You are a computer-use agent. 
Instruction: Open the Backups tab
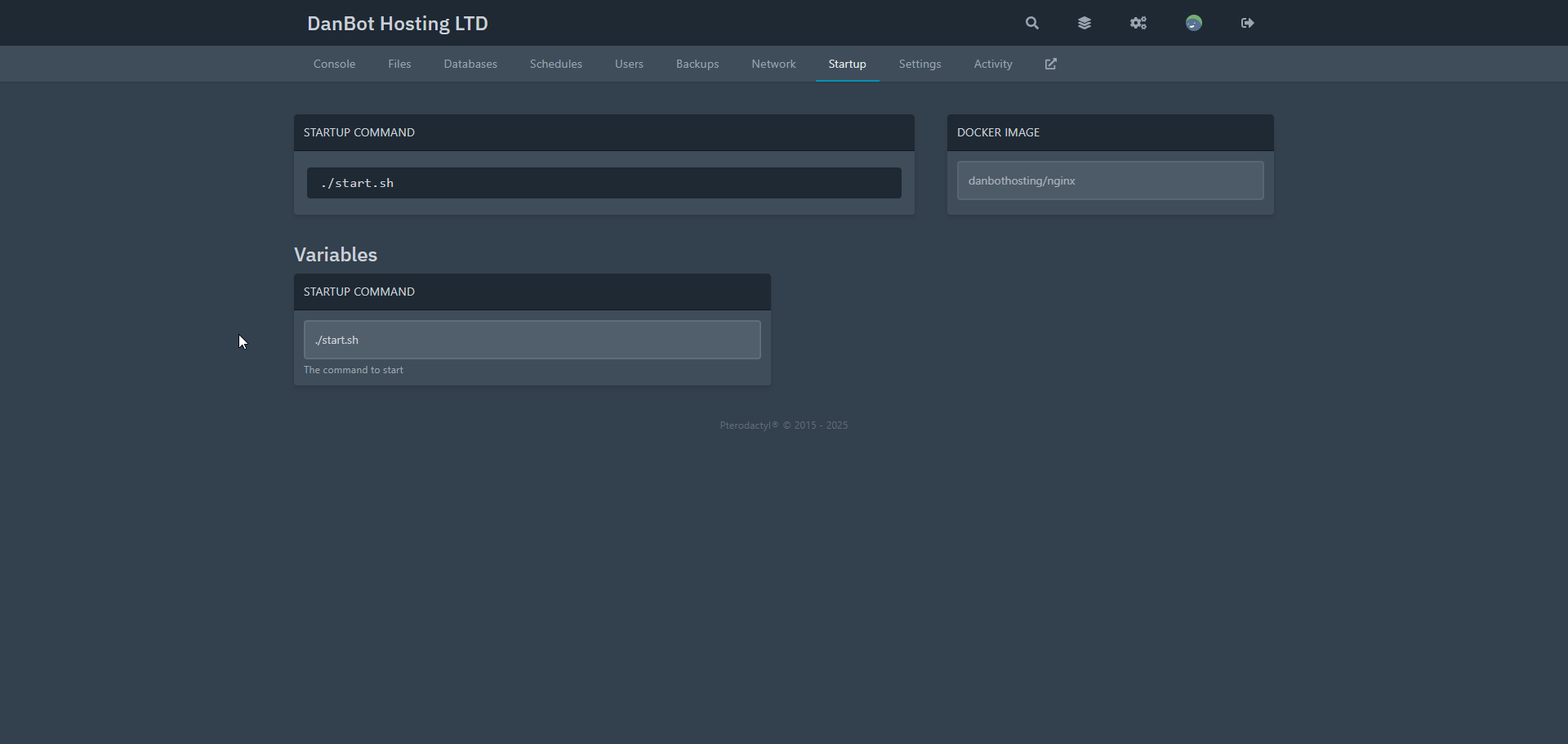tap(697, 64)
